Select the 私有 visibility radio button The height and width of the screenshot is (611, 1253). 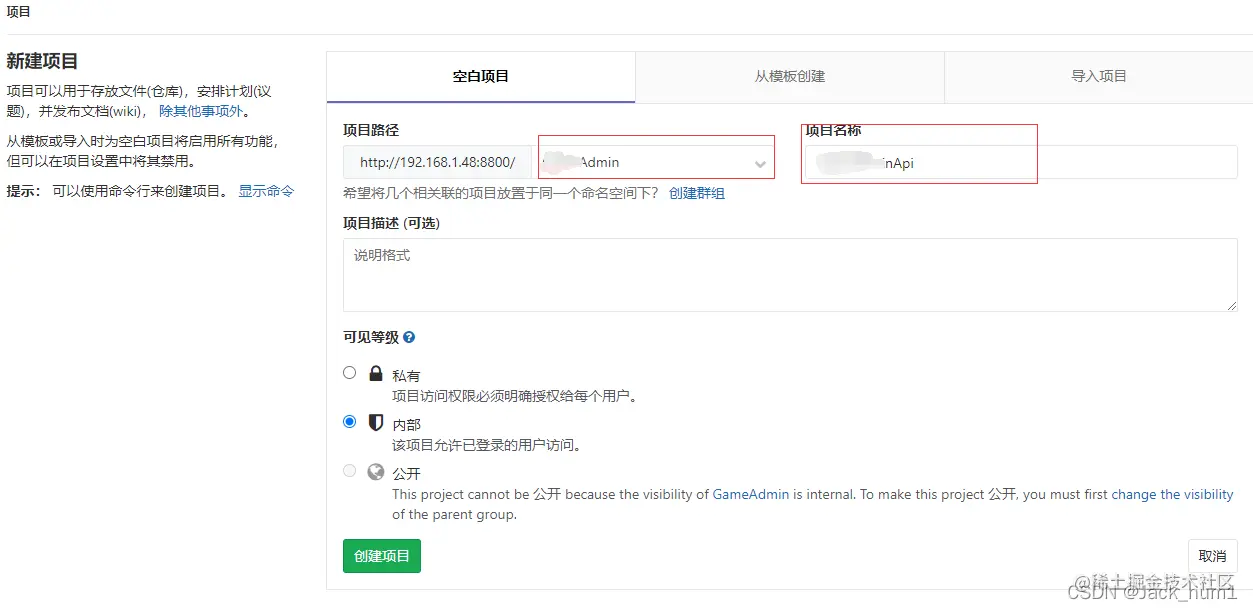[349, 372]
